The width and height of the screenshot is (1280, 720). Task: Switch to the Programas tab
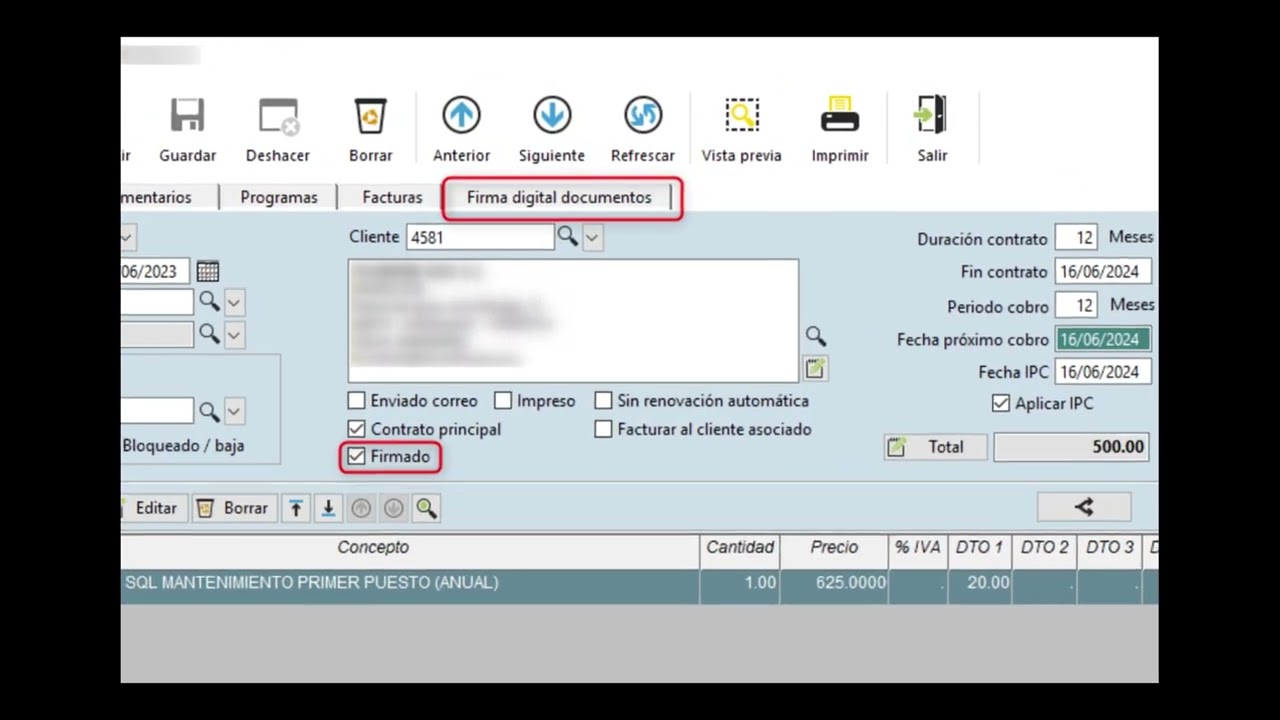[279, 197]
